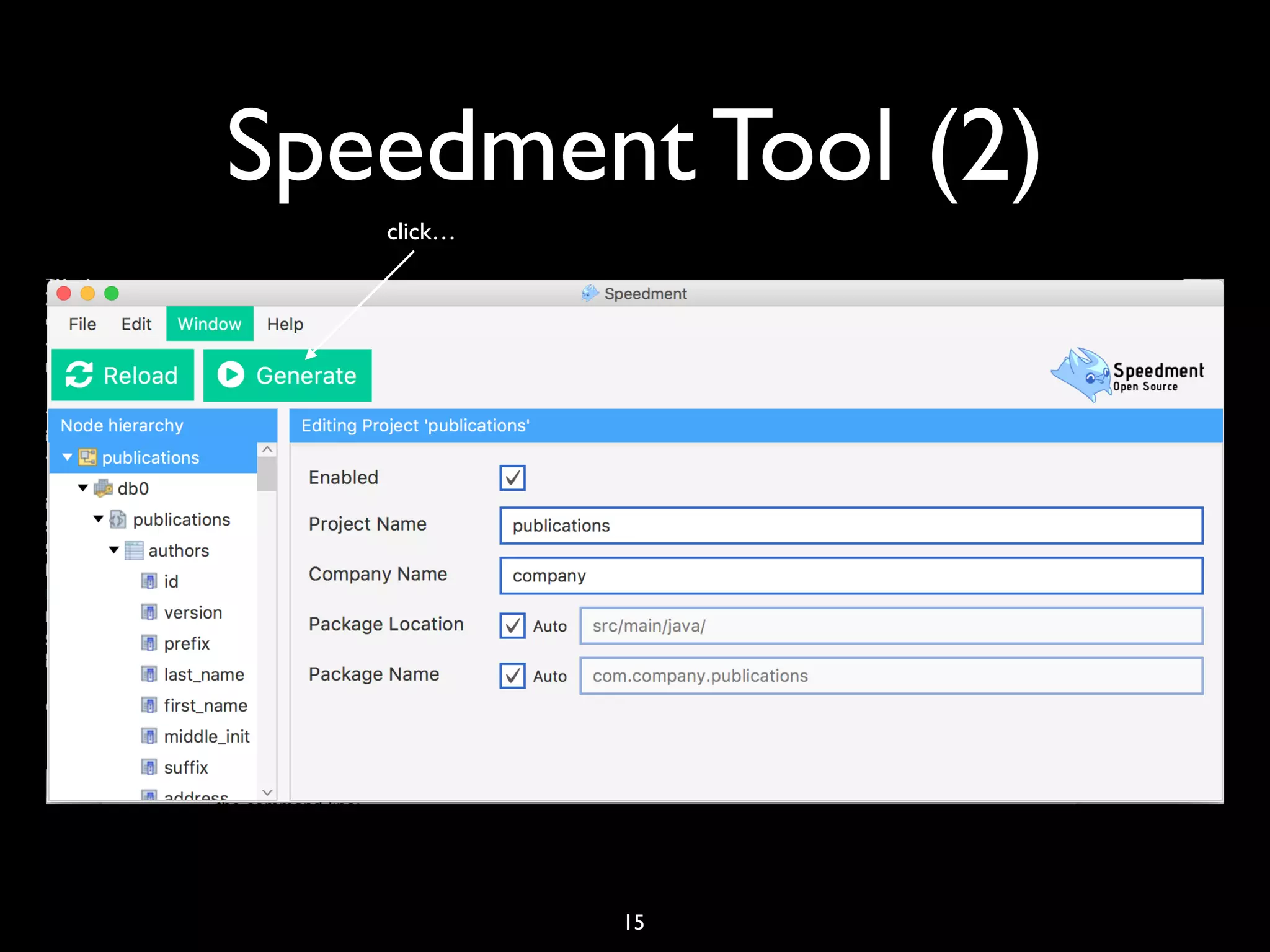Click the Reload refresh arrows icon

[x=79, y=375]
